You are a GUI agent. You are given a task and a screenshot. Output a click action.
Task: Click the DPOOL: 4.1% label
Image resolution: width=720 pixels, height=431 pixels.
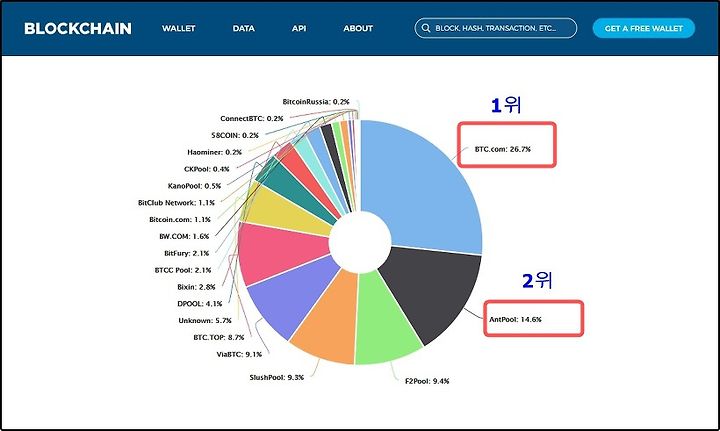pyautogui.click(x=200, y=304)
